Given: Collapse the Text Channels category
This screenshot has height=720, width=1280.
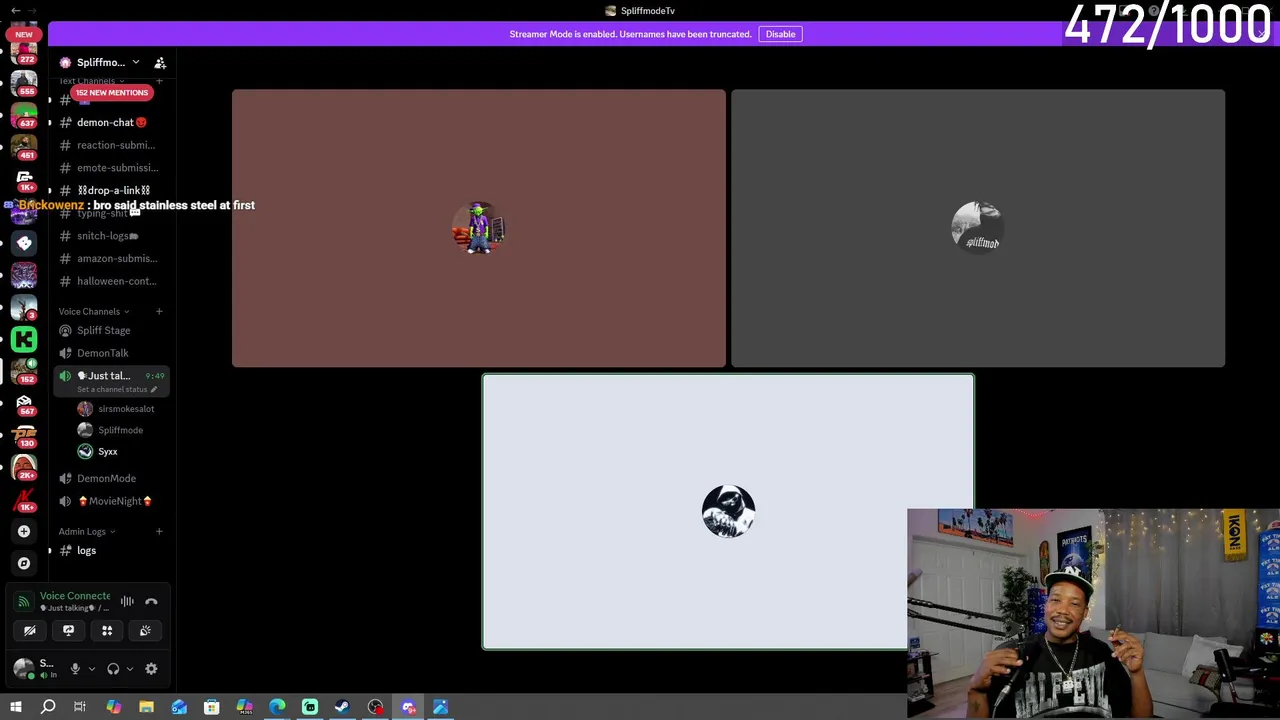Looking at the screenshot, I should [x=91, y=81].
